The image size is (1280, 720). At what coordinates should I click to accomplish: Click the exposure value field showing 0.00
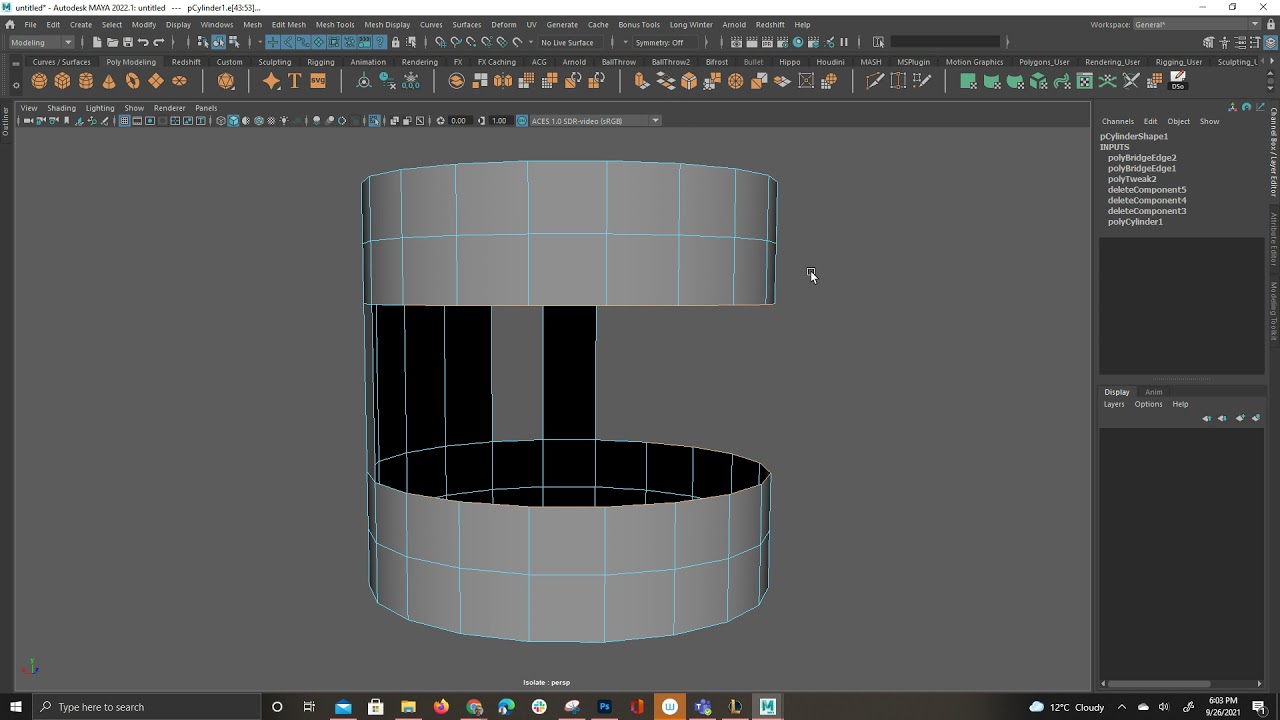pyautogui.click(x=458, y=121)
